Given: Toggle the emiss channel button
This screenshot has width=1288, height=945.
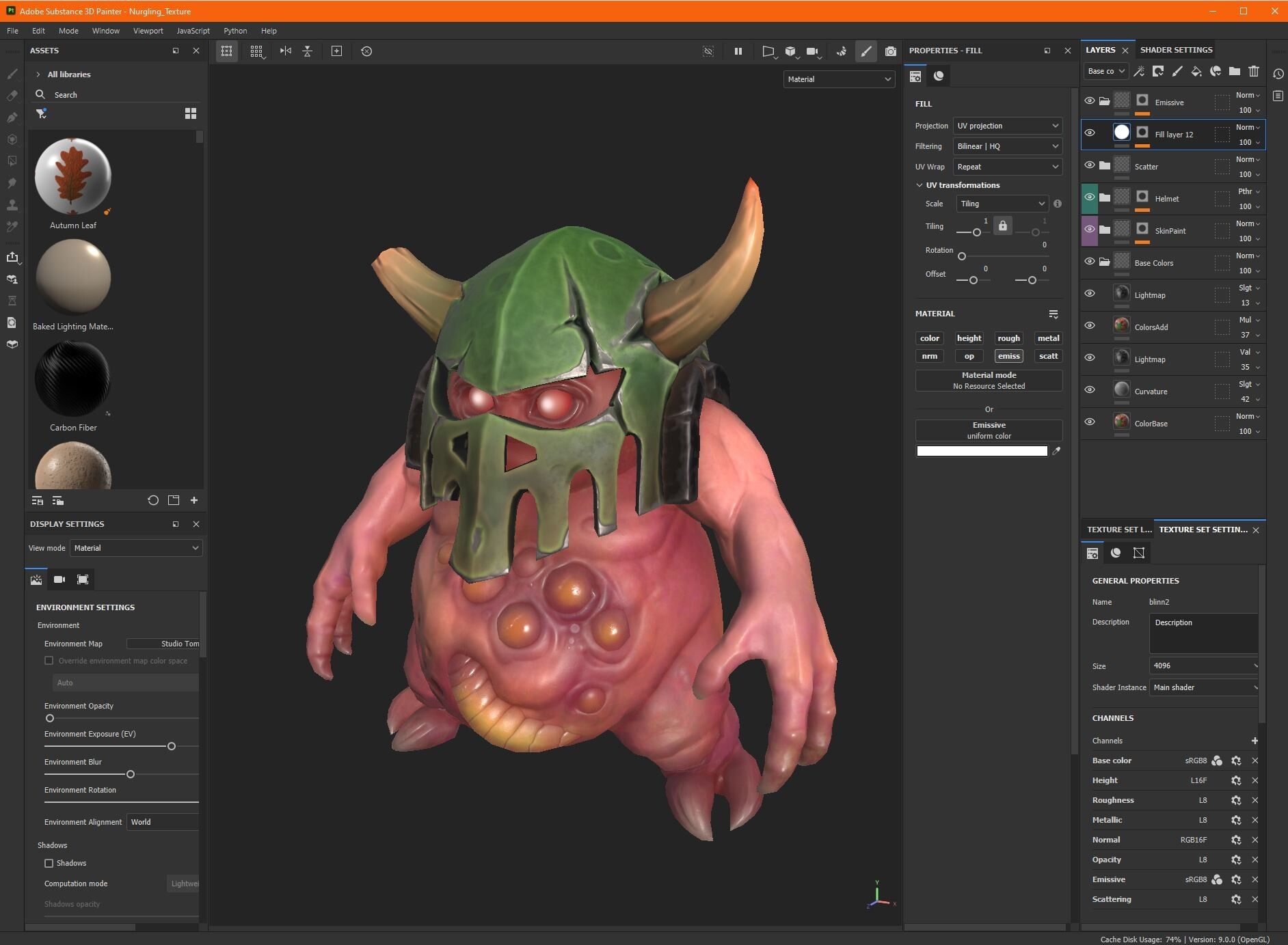Looking at the screenshot, I should tap(1008, 356).
